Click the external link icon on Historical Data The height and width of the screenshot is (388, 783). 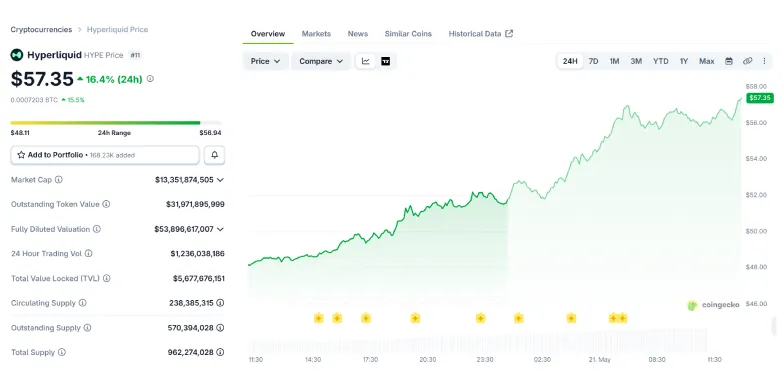(x=509, y=33)
